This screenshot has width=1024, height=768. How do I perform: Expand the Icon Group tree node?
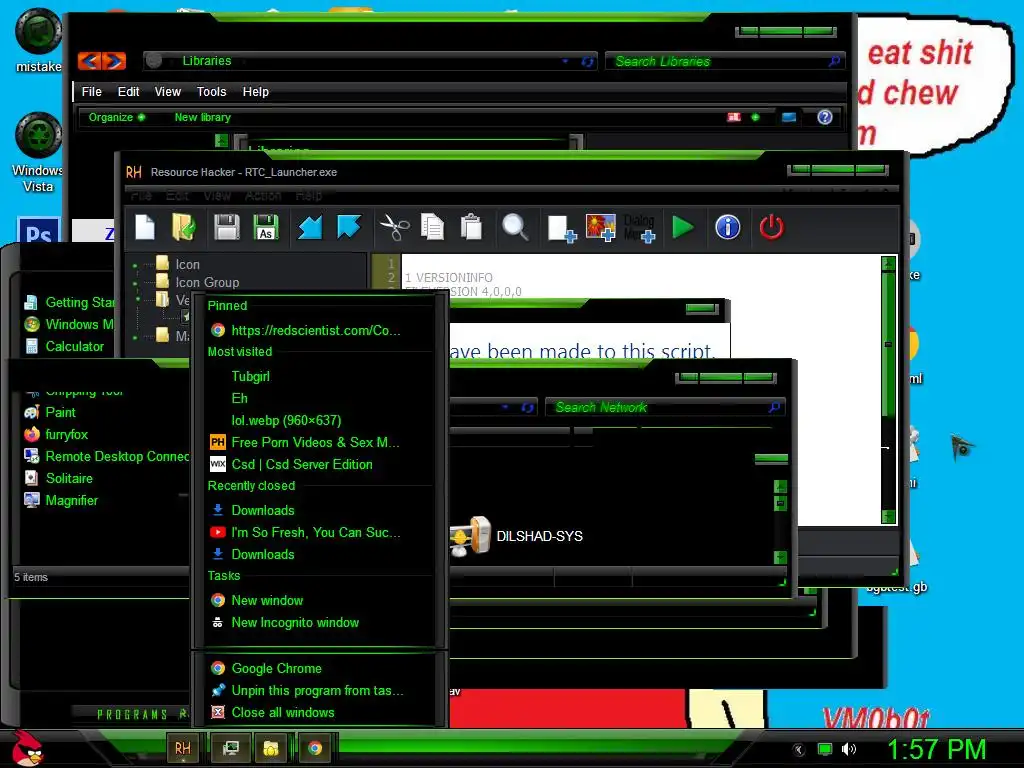click(135, 283)
